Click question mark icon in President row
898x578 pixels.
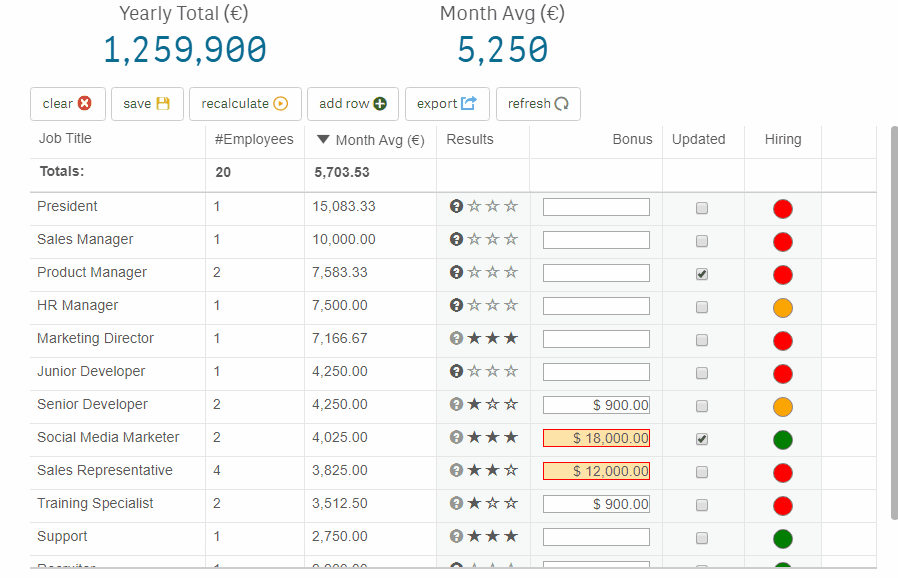point(456,206)
